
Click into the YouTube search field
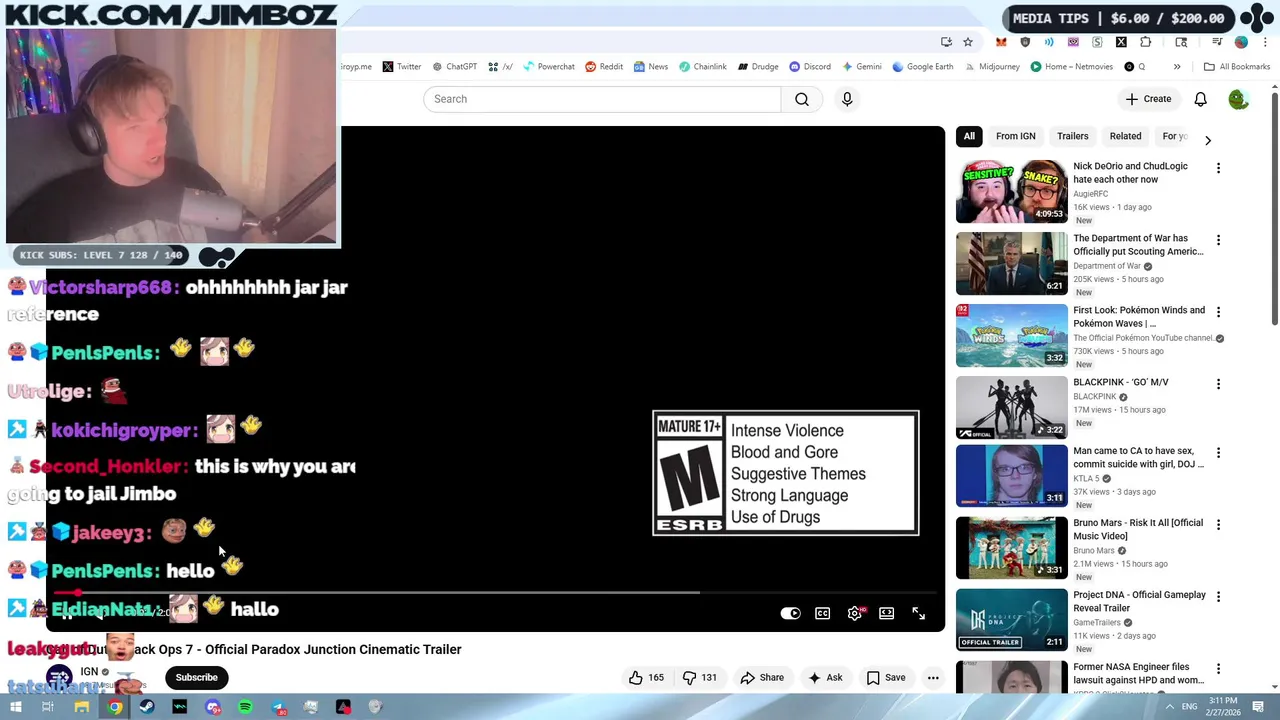pos(602,99)
